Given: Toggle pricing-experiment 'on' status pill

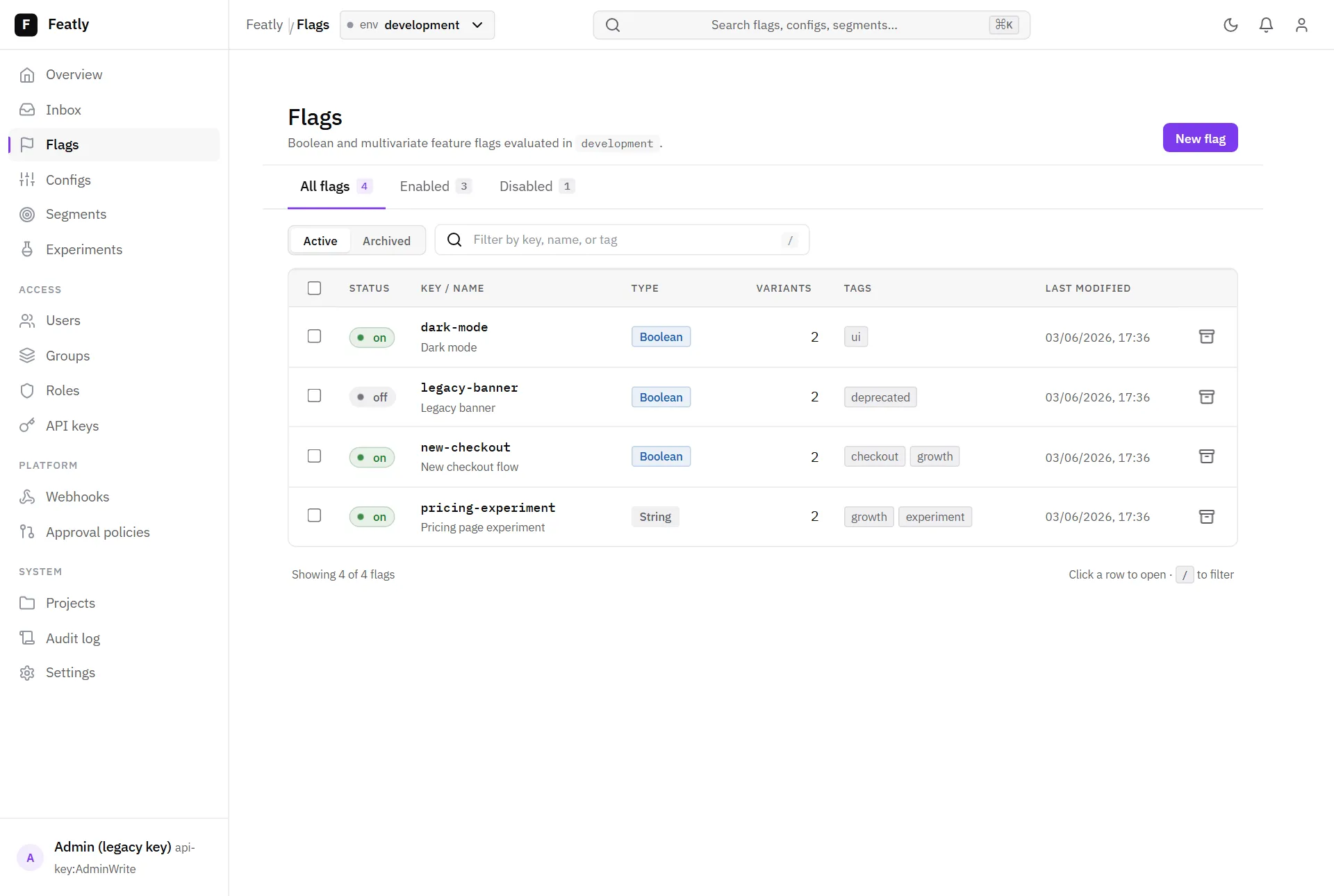Looking at the screenshot, I should (x=372, y=517).
